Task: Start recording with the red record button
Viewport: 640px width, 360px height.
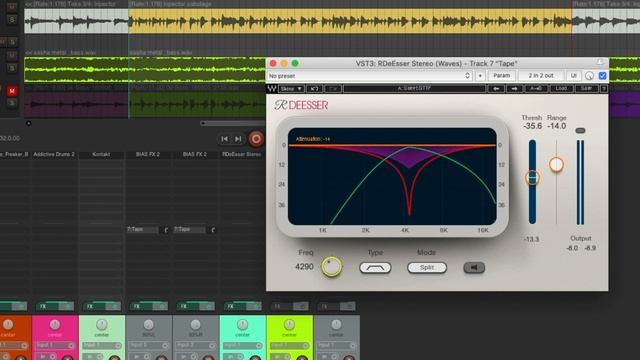Action: (x=256, y=139)
